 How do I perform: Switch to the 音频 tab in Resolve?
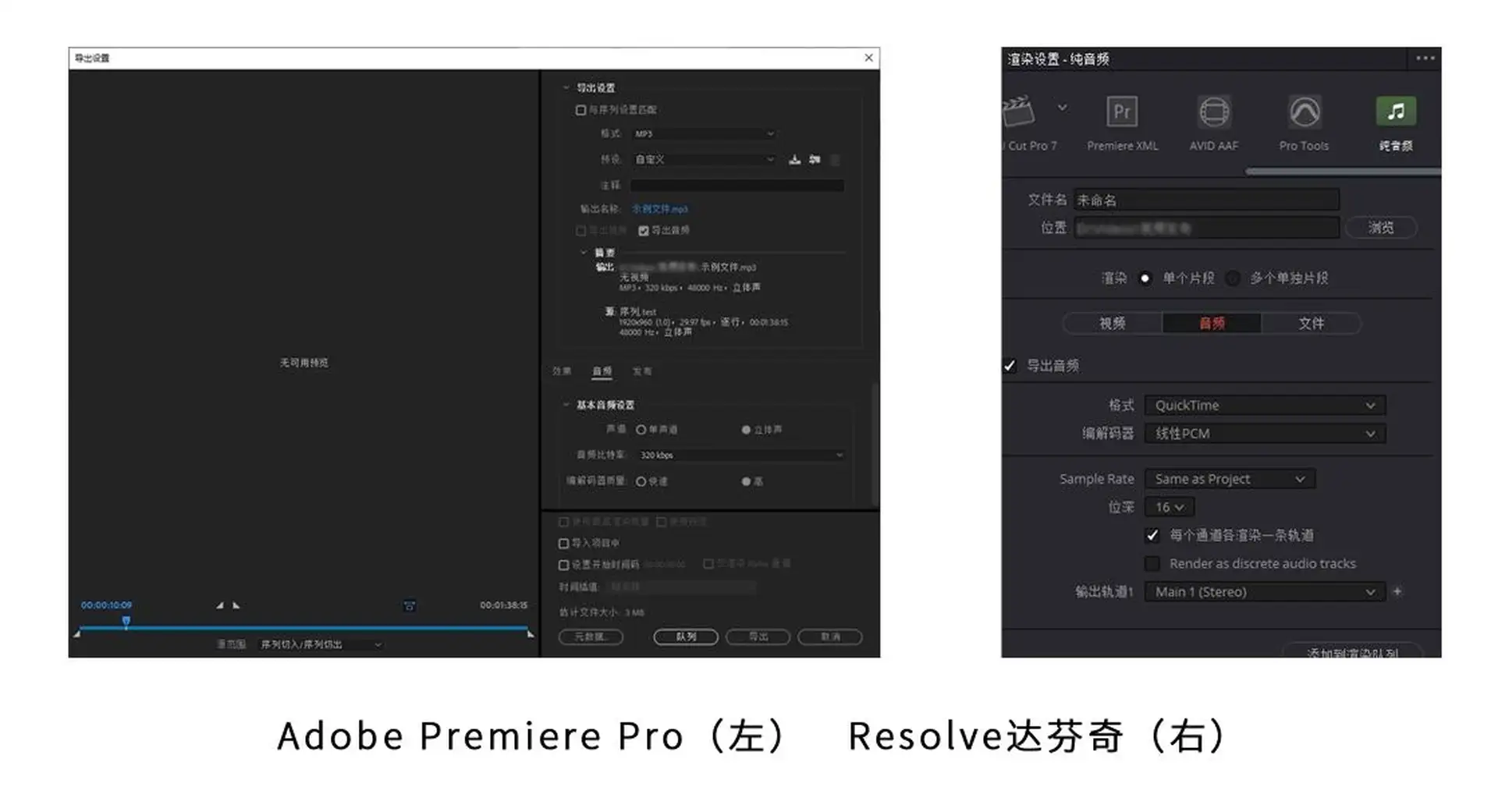(1212, 323)
